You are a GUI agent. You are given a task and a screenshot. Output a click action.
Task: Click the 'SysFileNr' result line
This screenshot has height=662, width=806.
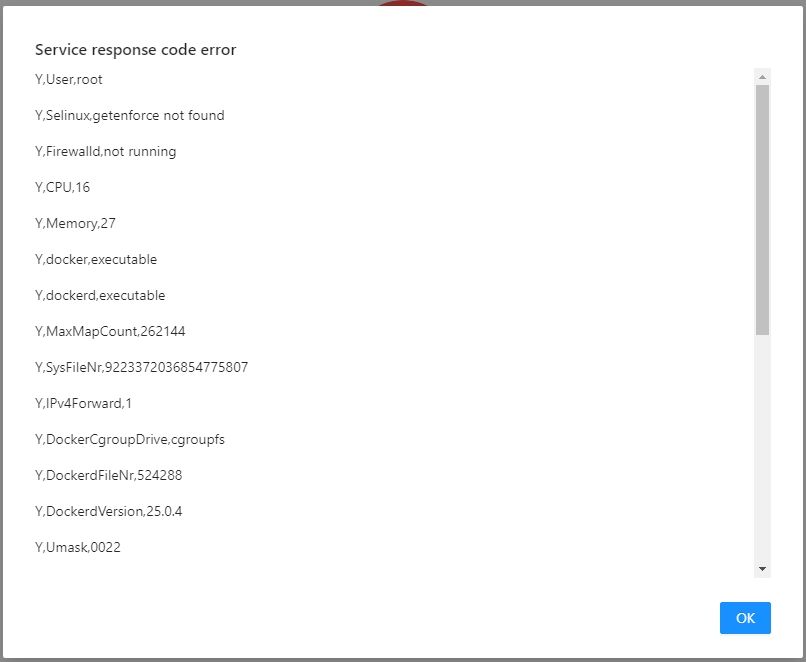tap(141, 367)
